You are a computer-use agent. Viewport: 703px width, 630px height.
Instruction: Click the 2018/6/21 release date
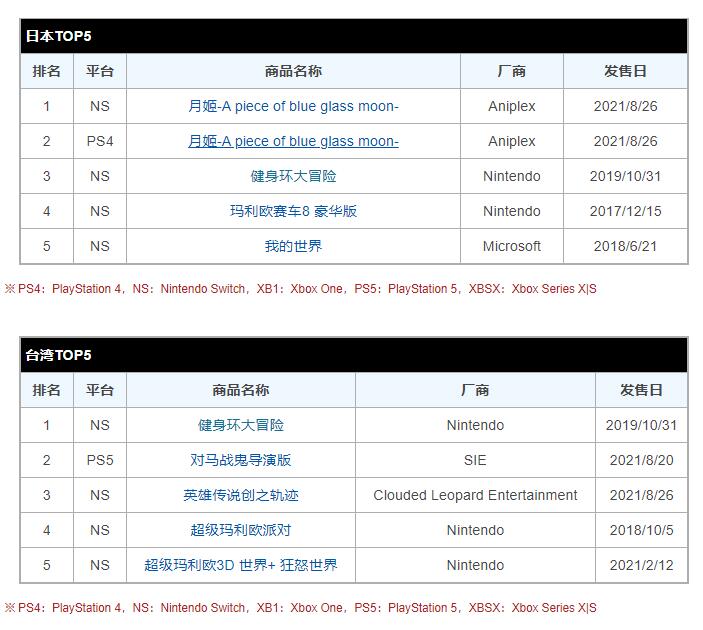(x=625, y=246)
